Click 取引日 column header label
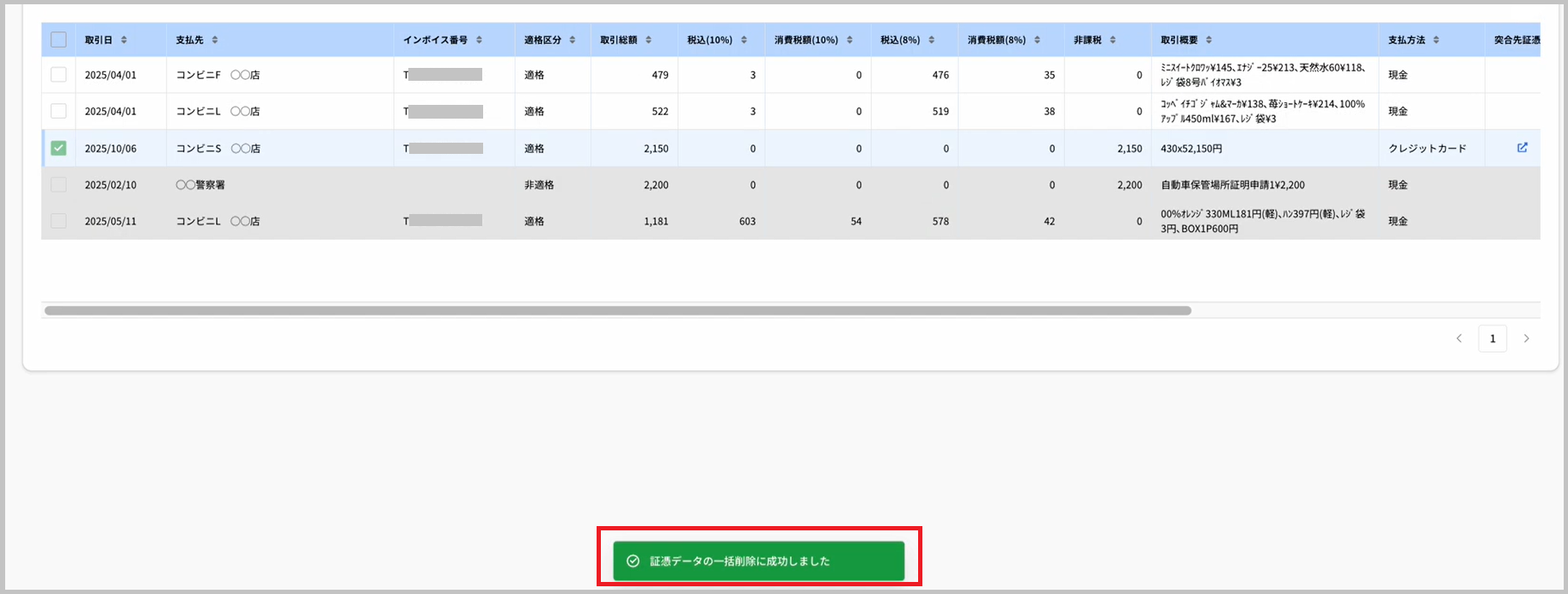Screen dimensions: 1568x594 (99, 40)
